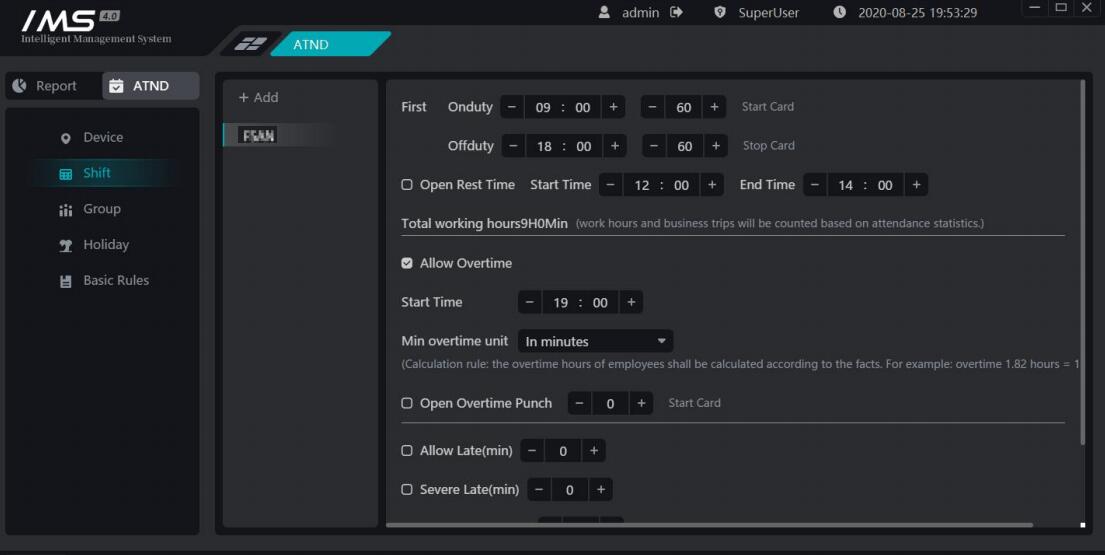Decrease Allow Late minutes
The width and height of the screenshot is (1105, 555).
pos(532,450)
